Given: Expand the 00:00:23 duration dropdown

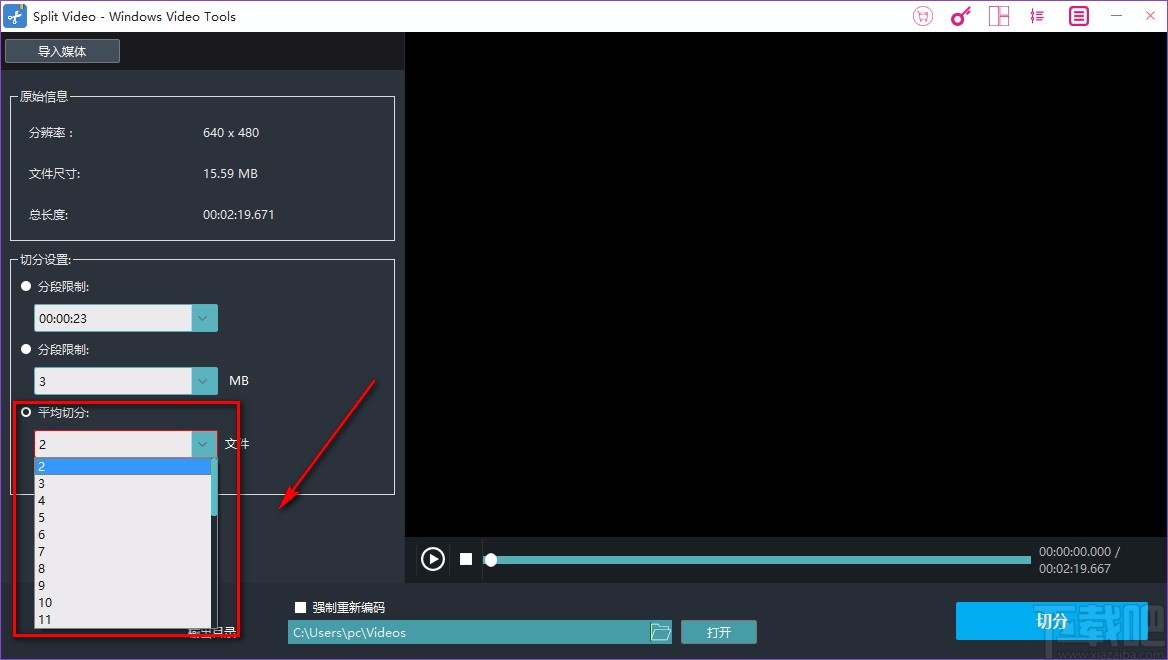Looking at the screenshot, I should click(x=203, y=318).
